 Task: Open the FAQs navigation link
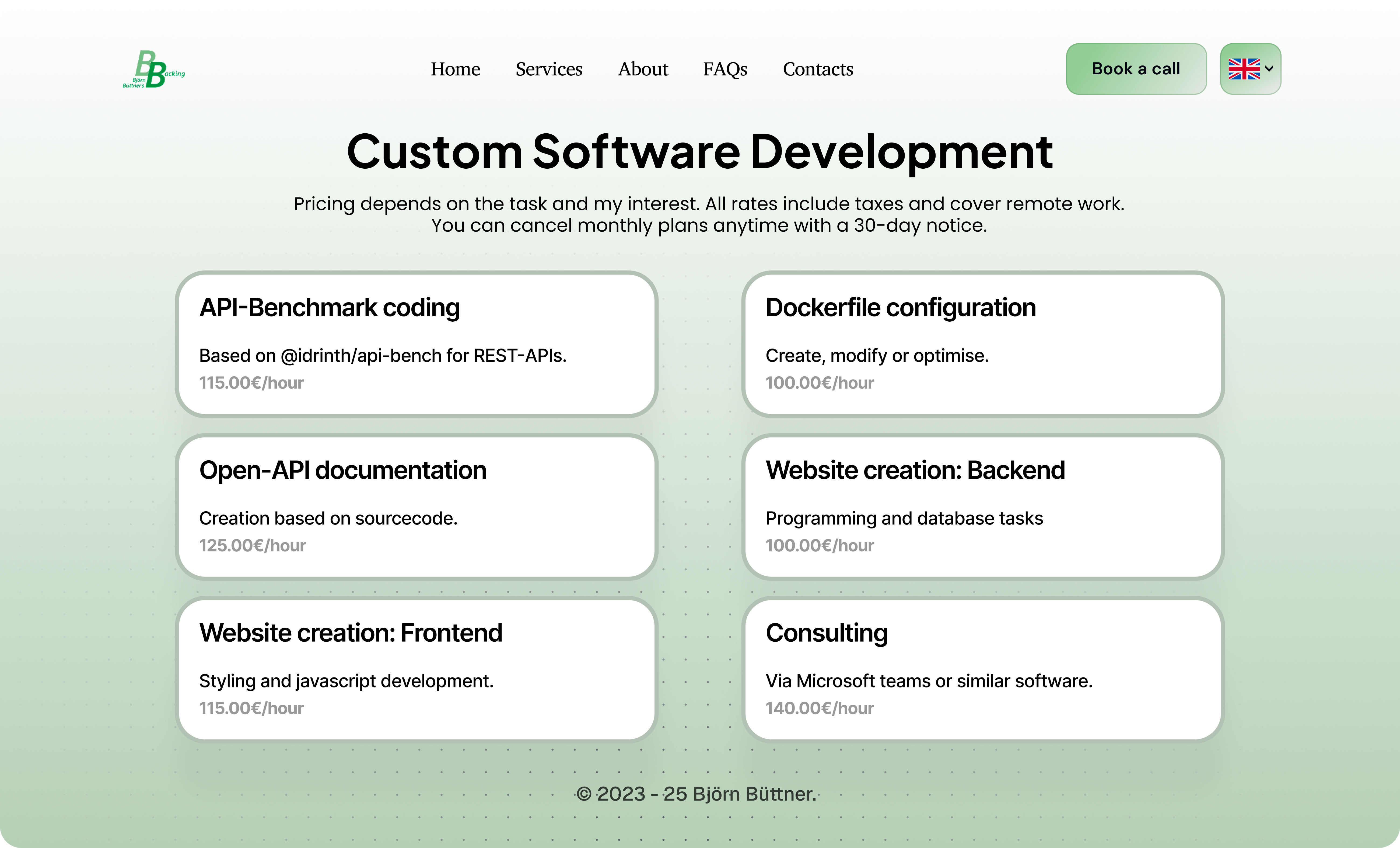pos(724,69)
